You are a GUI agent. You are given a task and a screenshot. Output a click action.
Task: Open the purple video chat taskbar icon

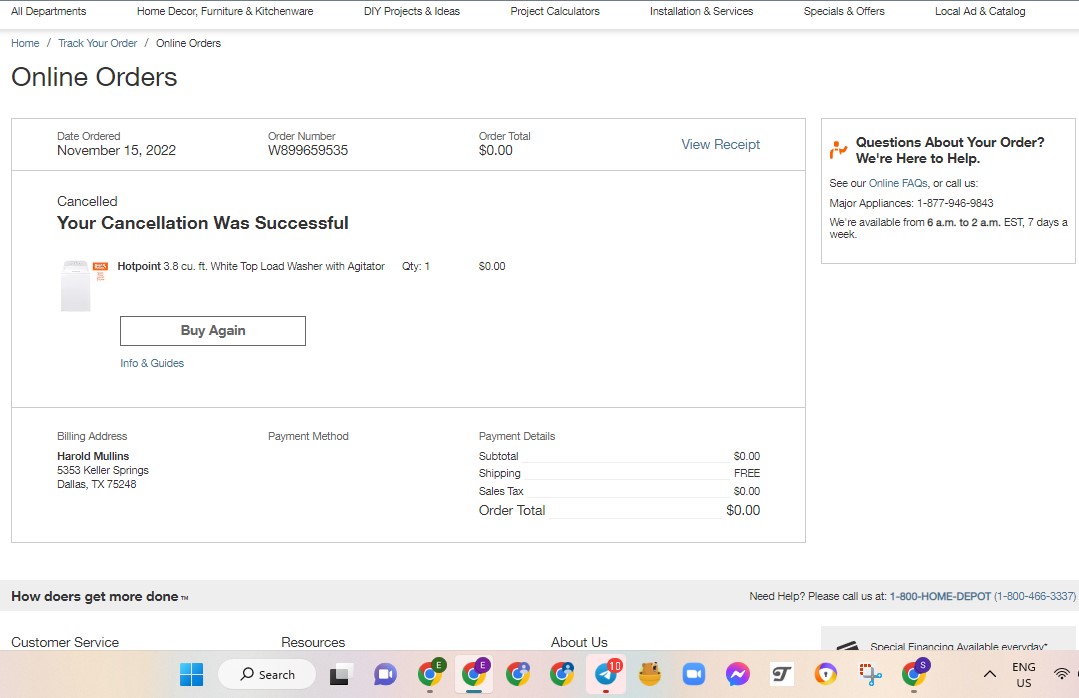pyautogui.click(x=385, y=675)
